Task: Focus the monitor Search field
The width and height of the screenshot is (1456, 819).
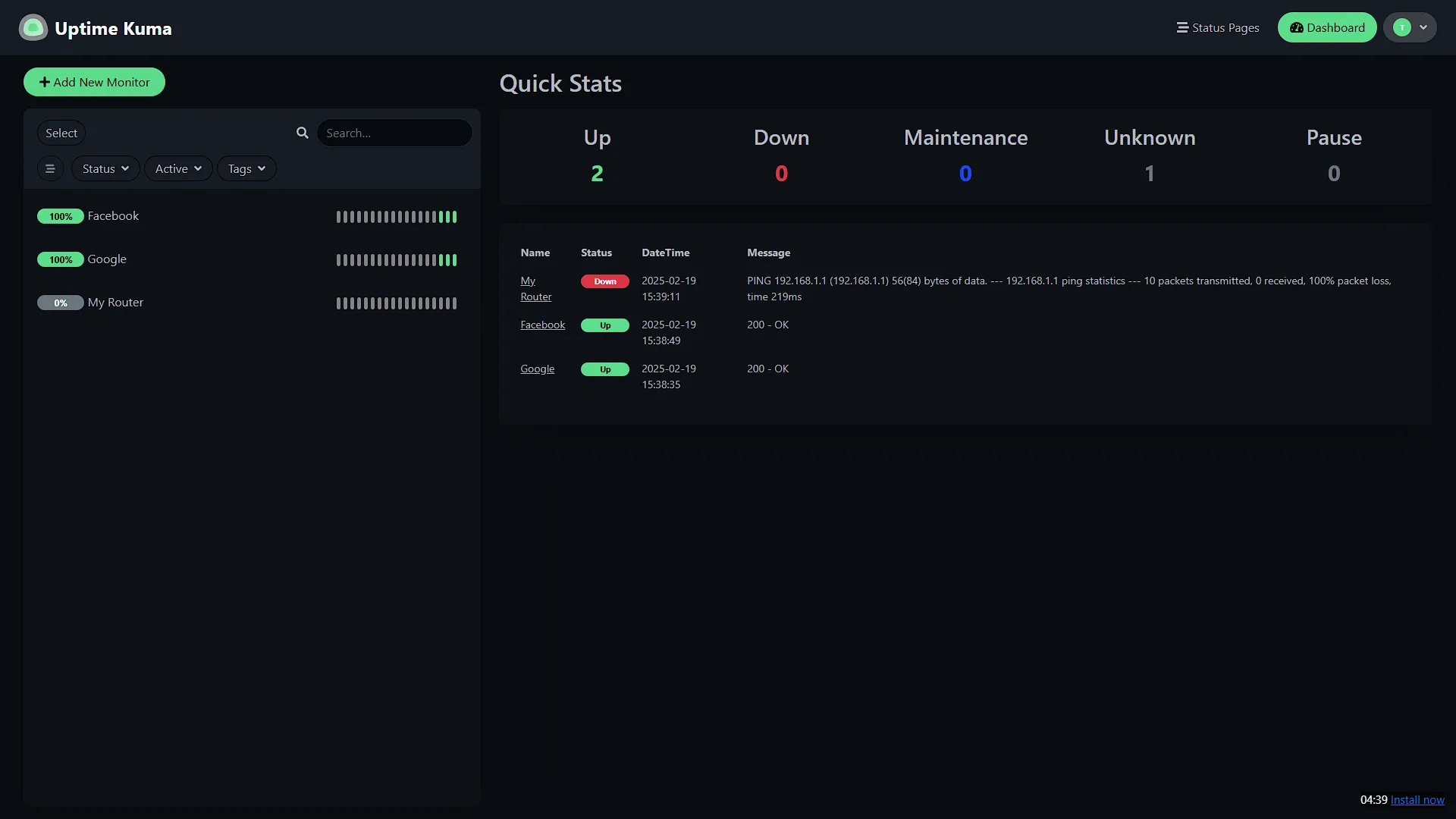Action: (394, 133)
